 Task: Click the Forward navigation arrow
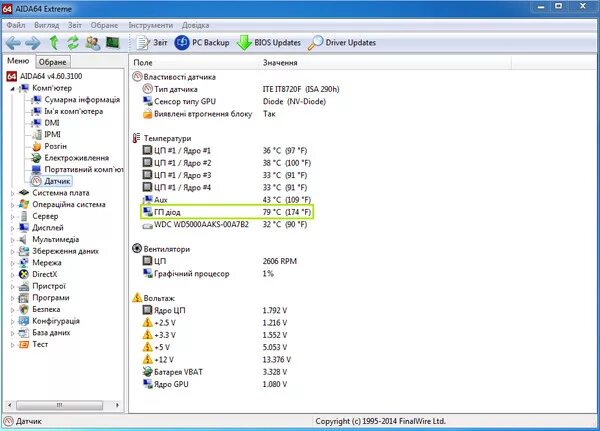point(33,43)
